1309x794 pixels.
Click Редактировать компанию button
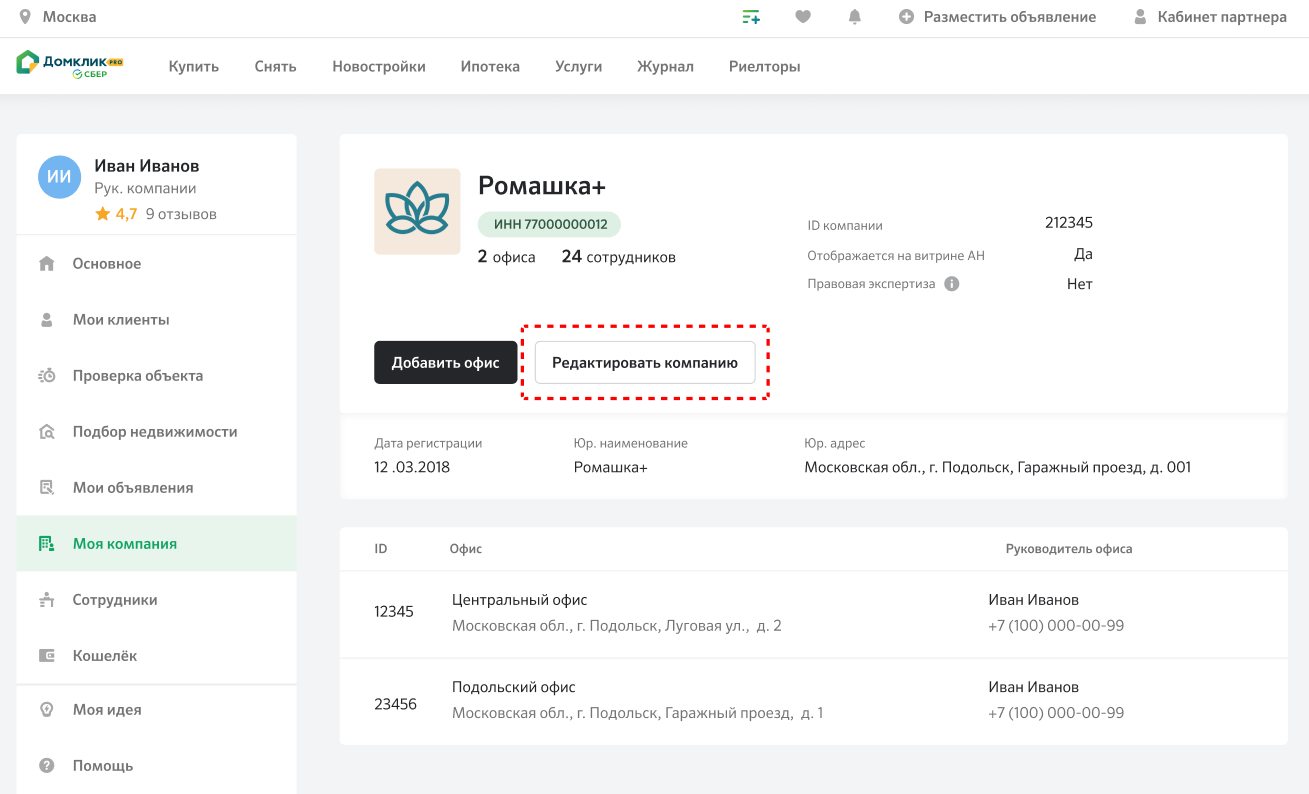coord(645,363)
